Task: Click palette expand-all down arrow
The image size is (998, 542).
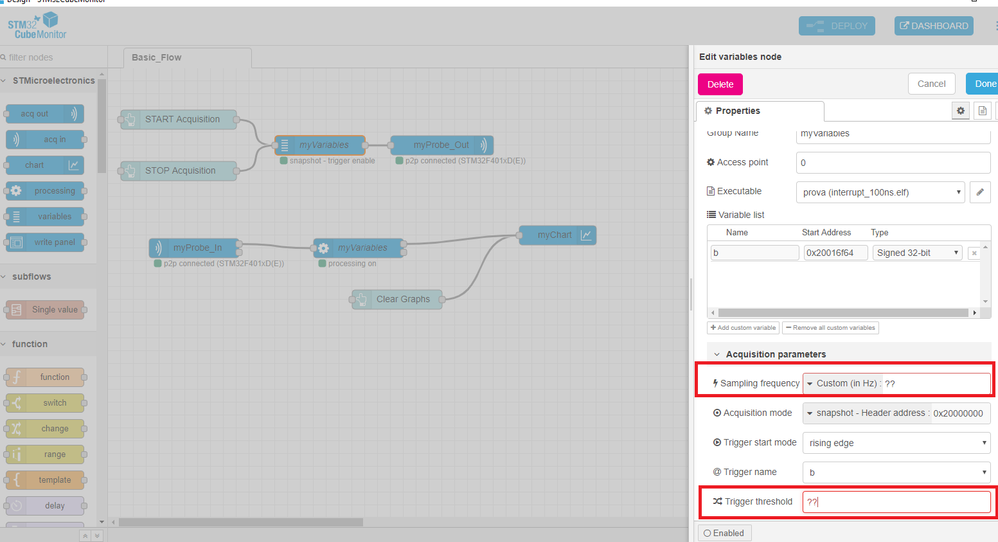Action: pos(96,536)
